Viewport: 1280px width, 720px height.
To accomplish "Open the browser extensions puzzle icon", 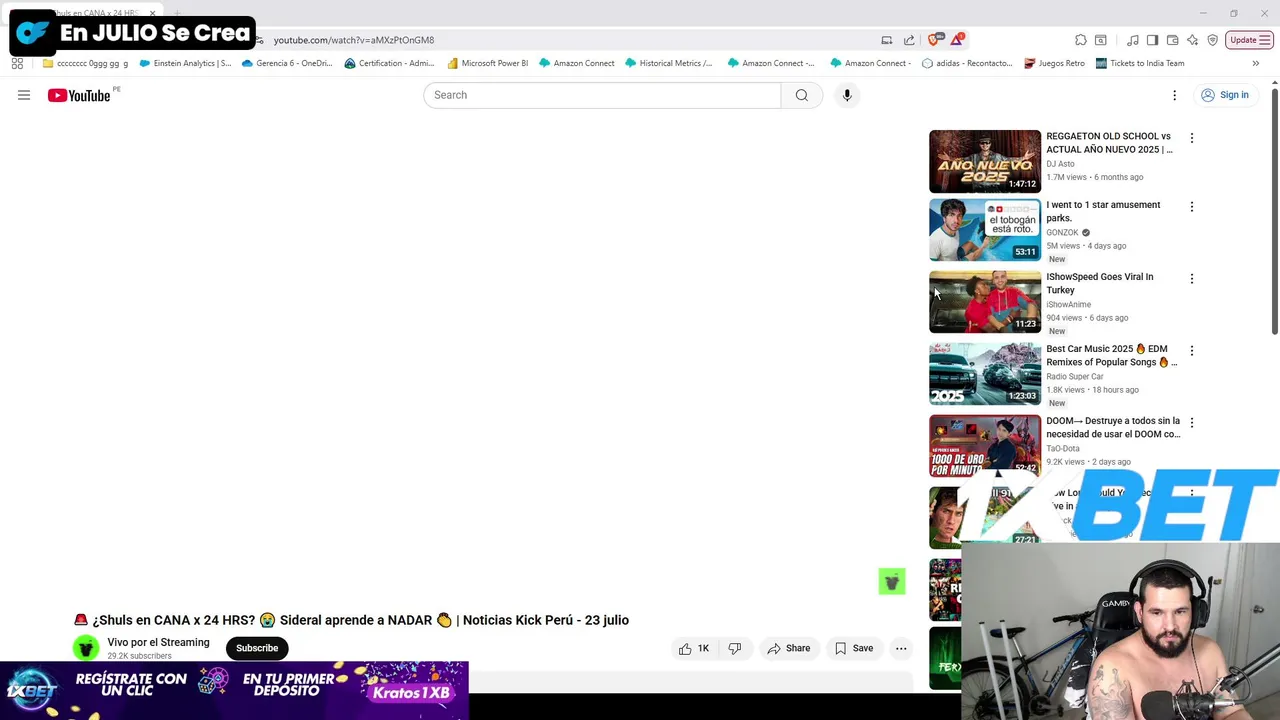I will [1081, 40].
